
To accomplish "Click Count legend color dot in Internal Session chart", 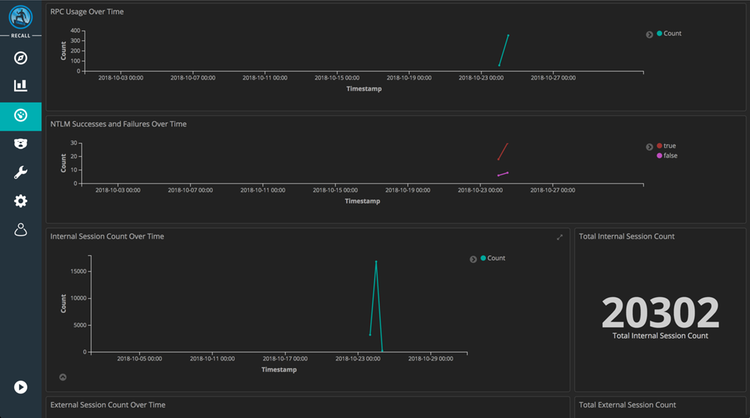I will (484, 259).
